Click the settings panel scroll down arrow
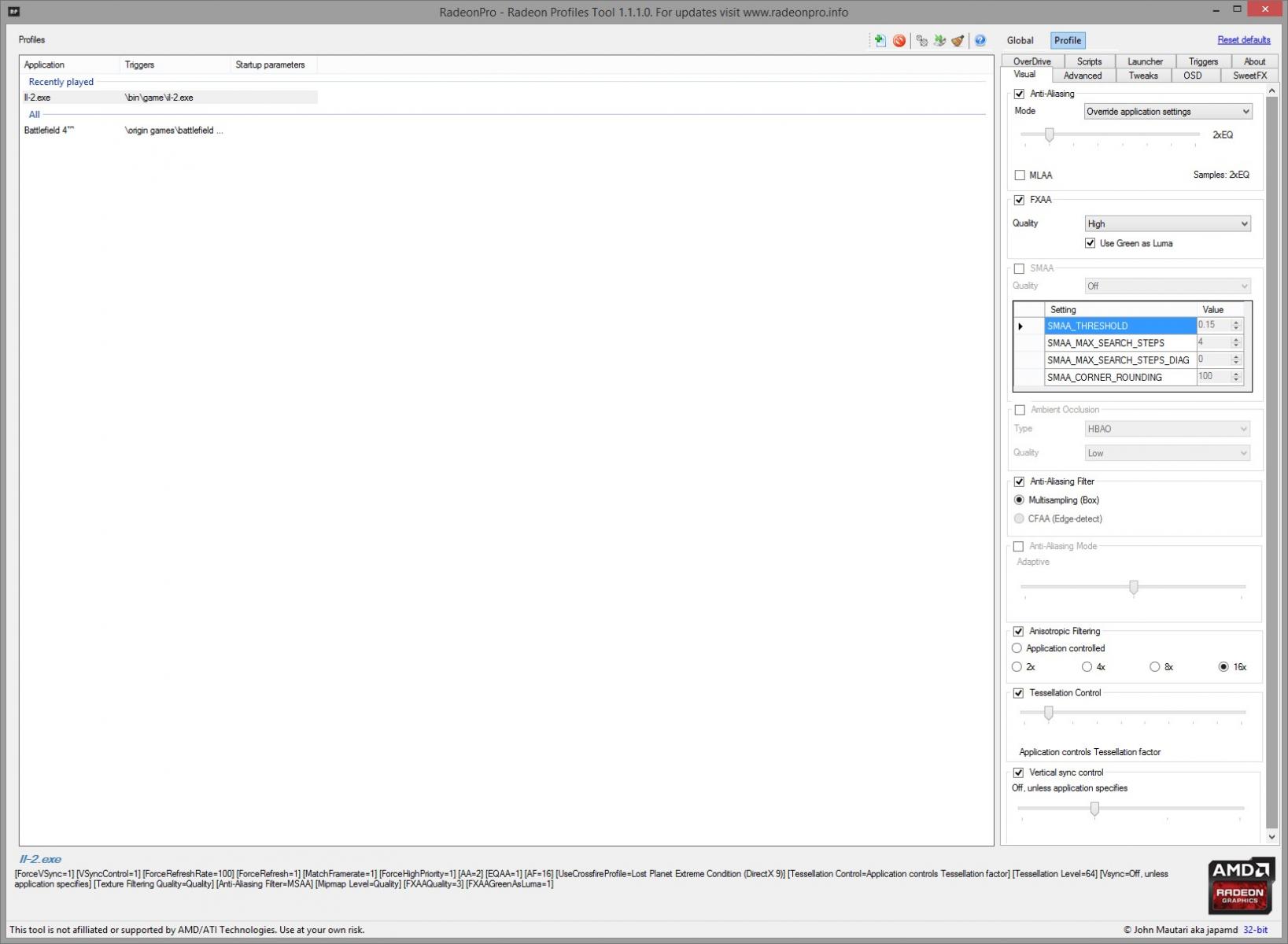 (1271, 837)
